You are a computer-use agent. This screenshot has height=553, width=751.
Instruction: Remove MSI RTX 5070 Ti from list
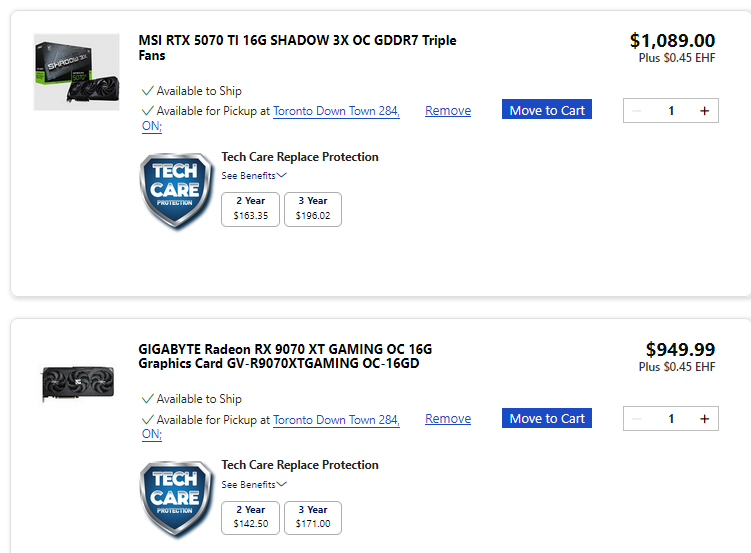(x=448, y=111)
